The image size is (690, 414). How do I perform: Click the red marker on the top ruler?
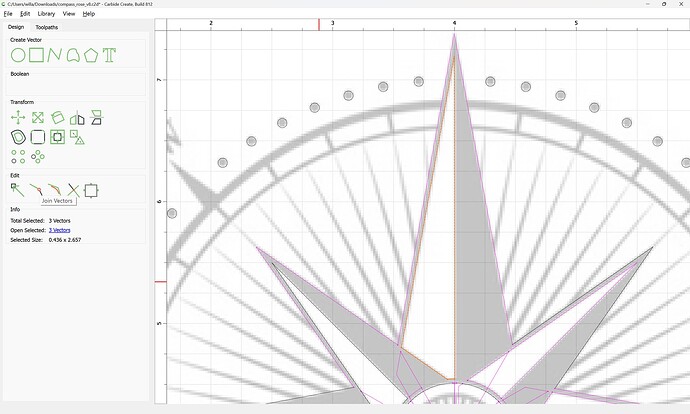tap(319, 23)
